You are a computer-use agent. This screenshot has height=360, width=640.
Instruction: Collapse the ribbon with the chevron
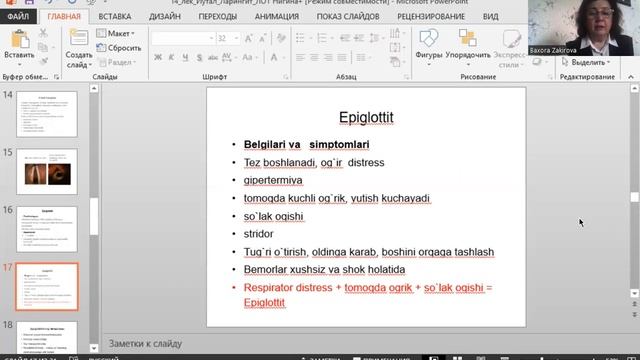[x=631, y=77]
